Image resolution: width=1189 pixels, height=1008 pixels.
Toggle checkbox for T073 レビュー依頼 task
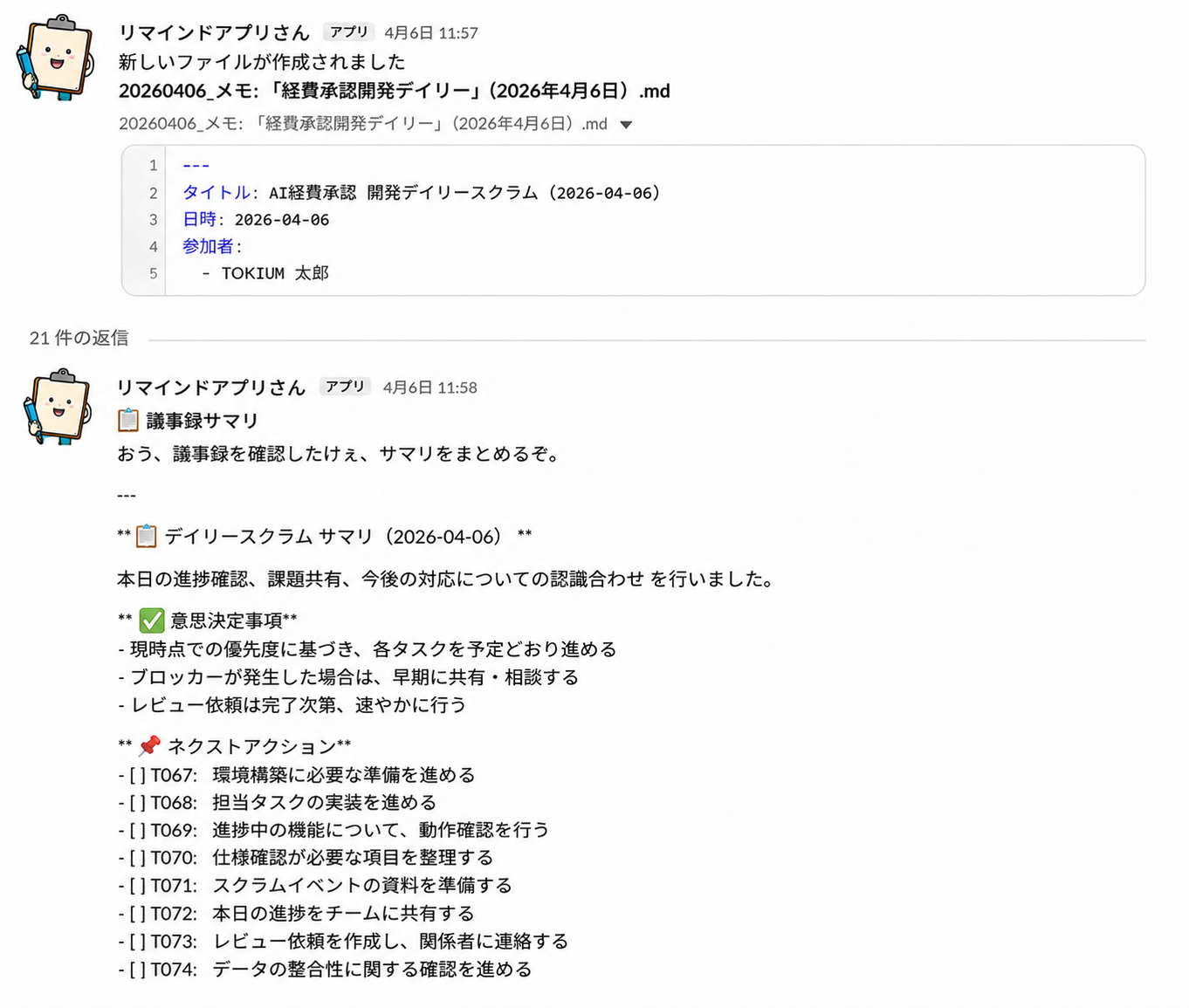point(137,942)
